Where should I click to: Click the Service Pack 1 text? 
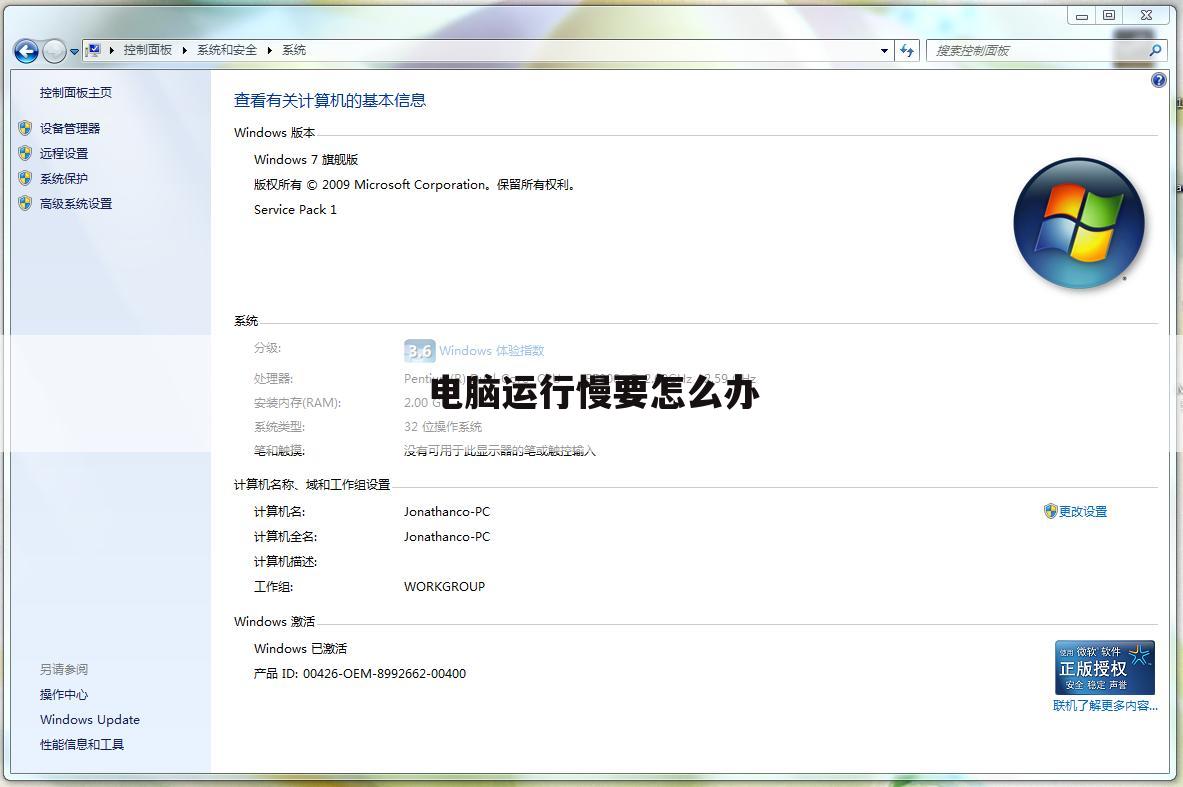(x=295, y=209)
